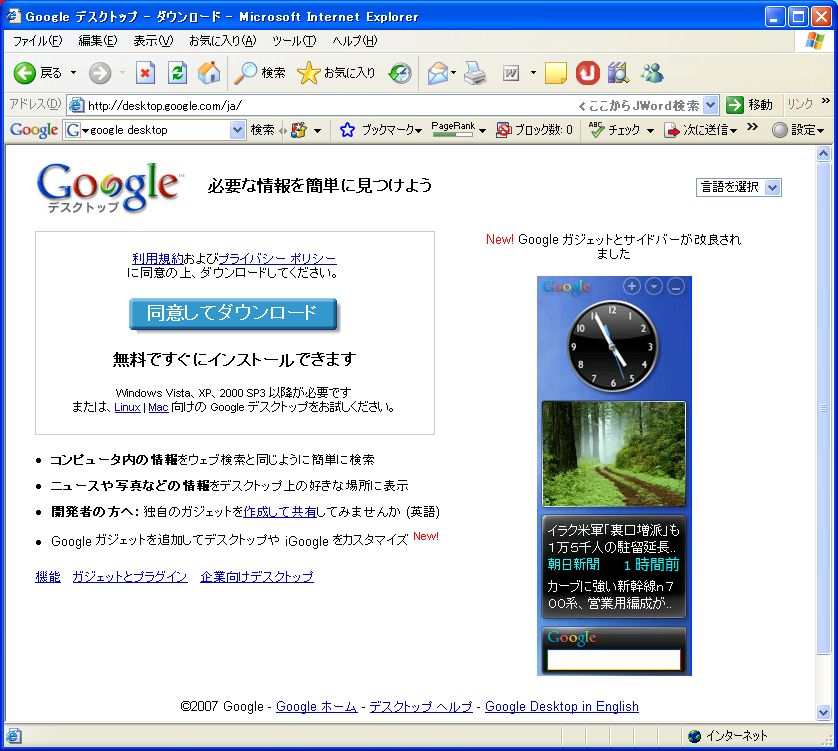Screen dimensions: 838x751
Task: Open the ファイル(F) menu
Action: (x=37, y=41)
